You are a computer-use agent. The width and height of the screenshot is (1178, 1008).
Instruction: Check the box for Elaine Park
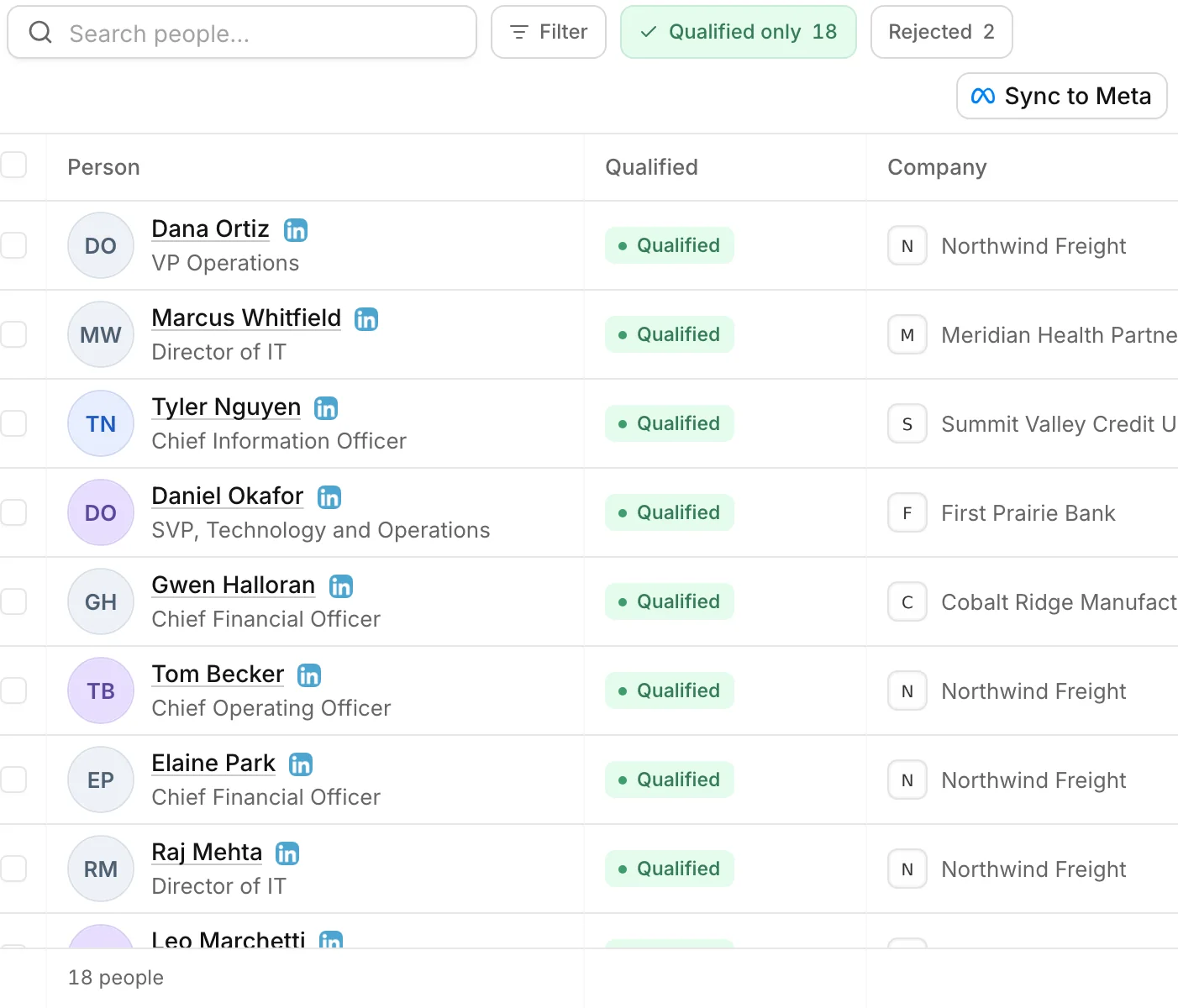[x=13, y=780]
